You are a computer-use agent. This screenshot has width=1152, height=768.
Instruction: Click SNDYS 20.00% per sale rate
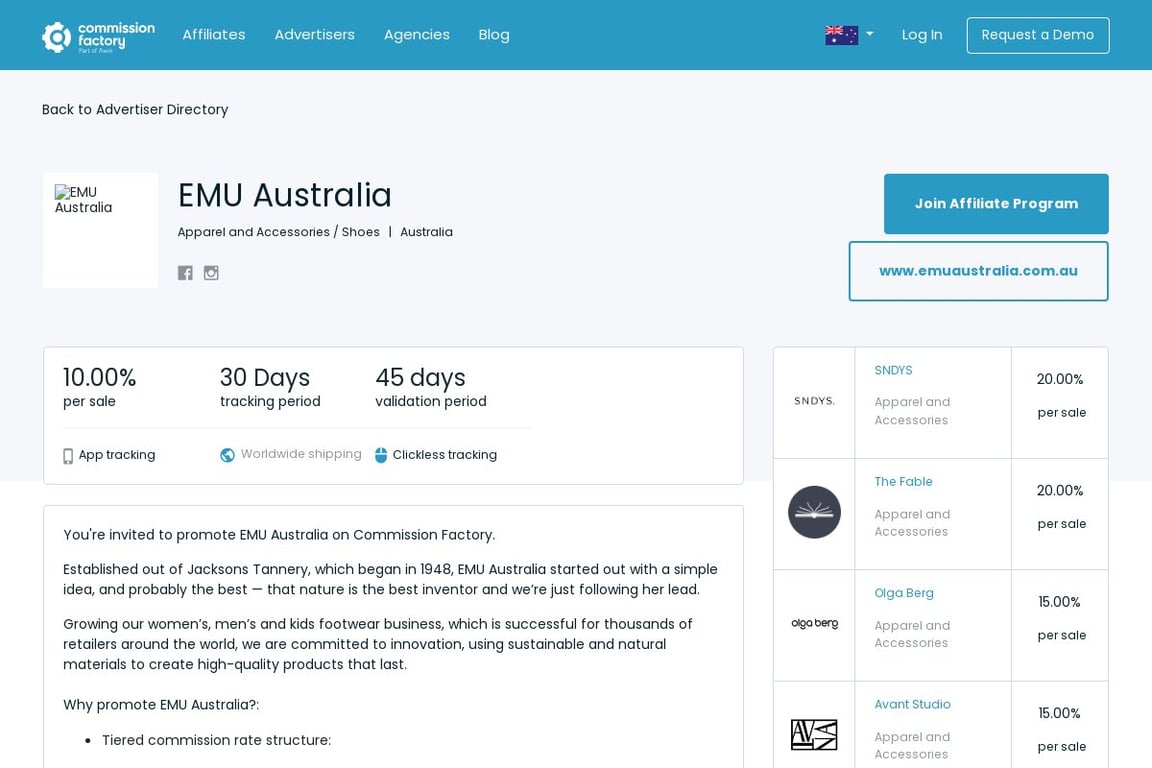click(x=1060, y=395)
